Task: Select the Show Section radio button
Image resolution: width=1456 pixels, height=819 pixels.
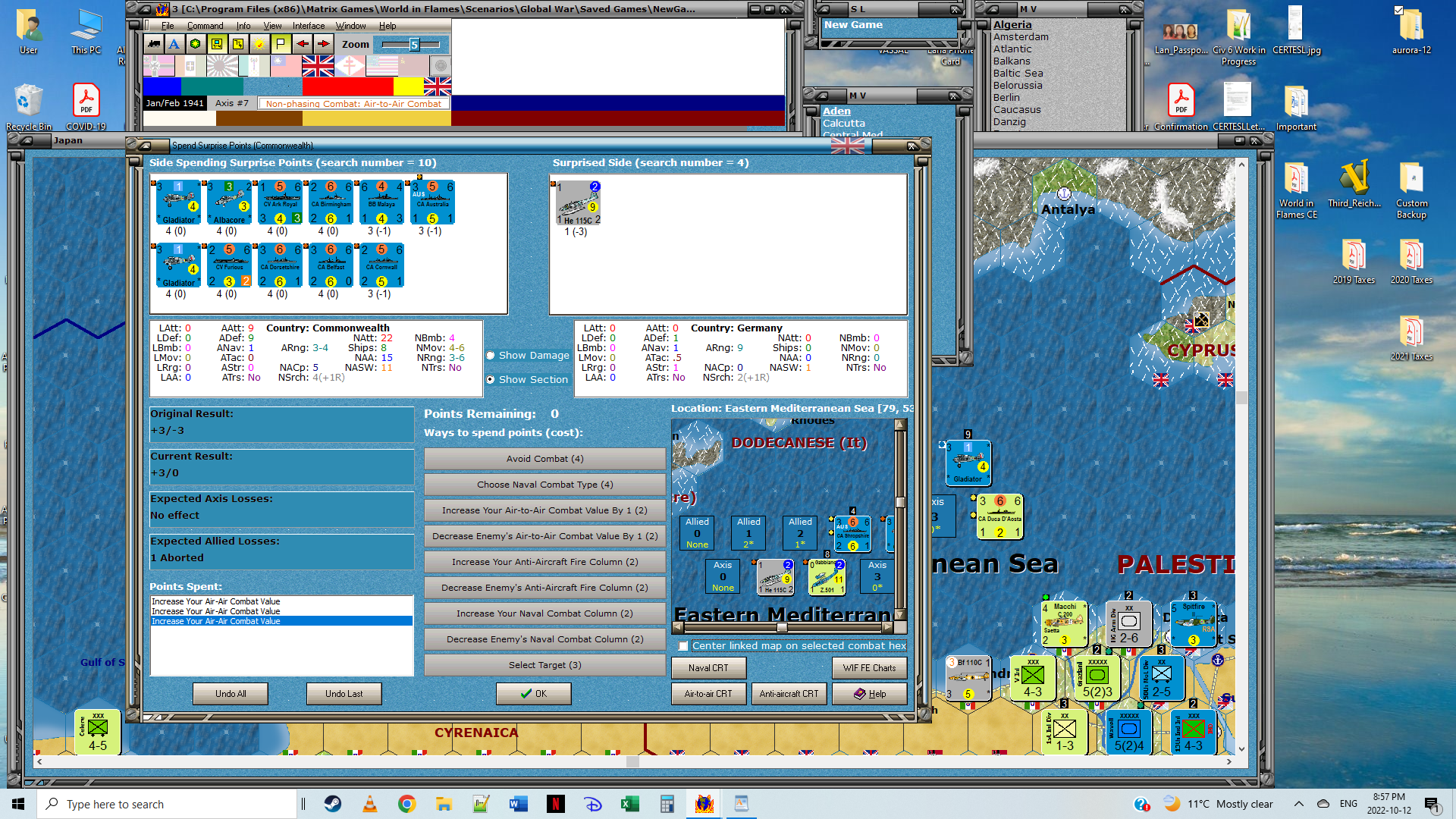Action: click(x=491, y=380)
